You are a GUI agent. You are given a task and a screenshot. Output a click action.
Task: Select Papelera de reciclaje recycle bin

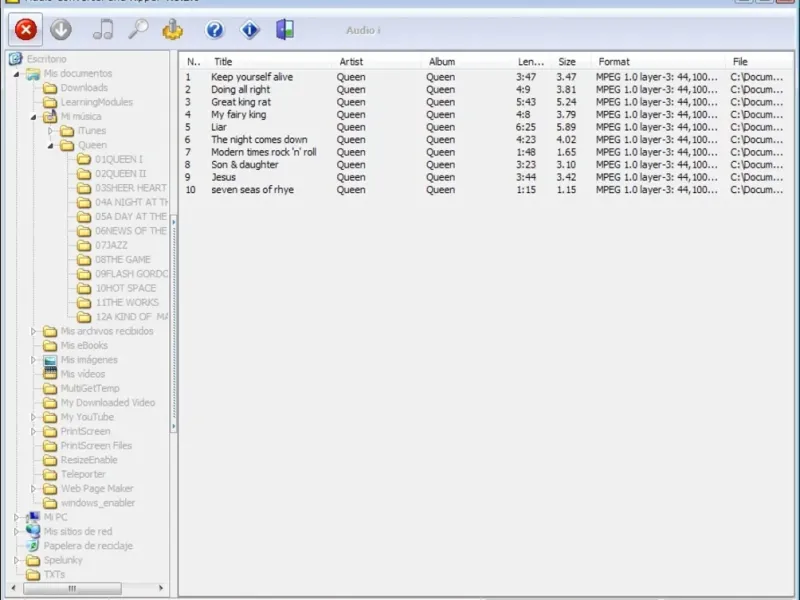pyautogui.click(x=33, y=545)
